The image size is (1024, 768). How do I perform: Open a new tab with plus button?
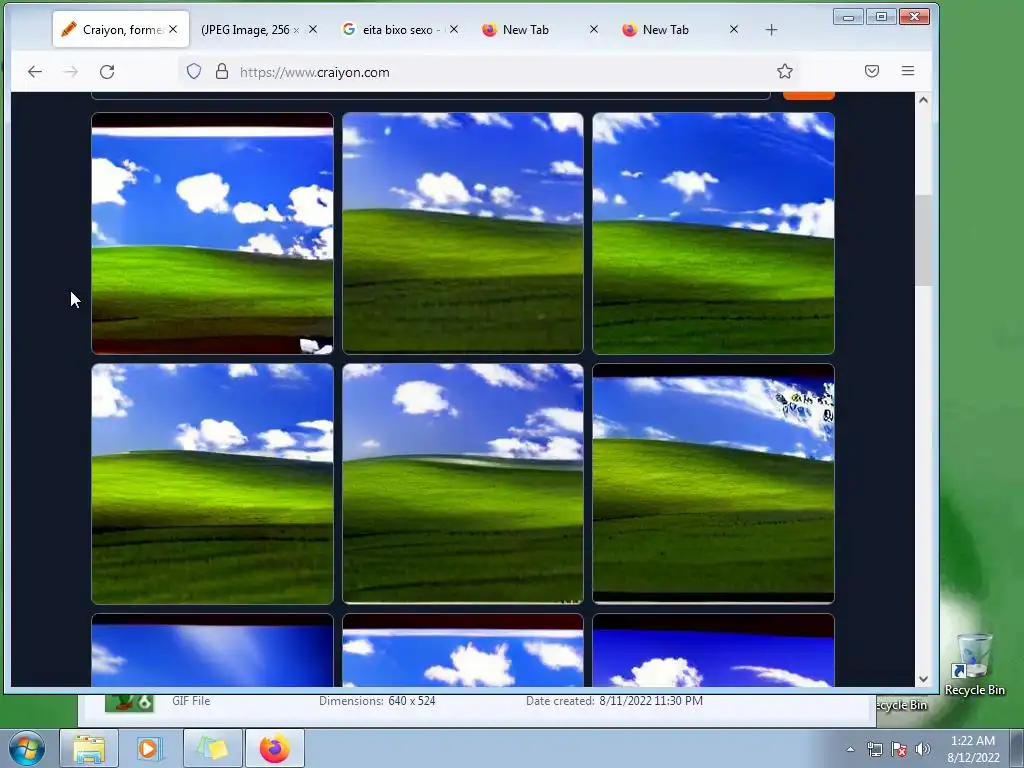(771, 30)
